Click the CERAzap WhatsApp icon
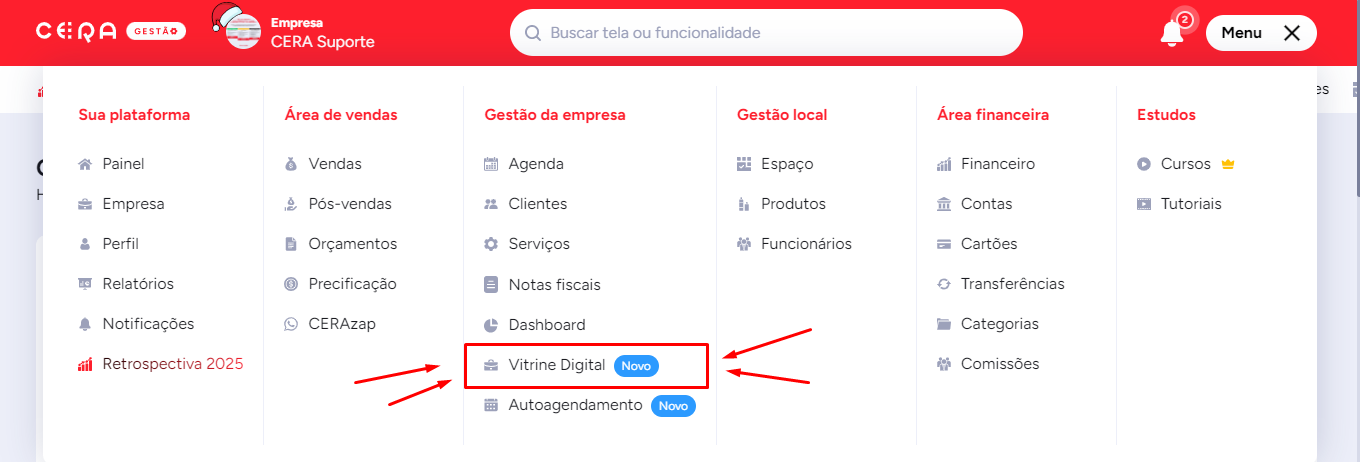 291,324
